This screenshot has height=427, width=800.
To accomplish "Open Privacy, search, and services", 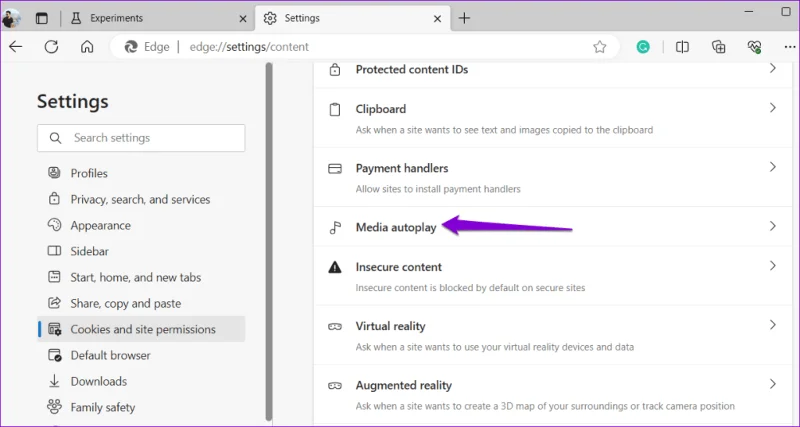I will (x=141, y=199).
